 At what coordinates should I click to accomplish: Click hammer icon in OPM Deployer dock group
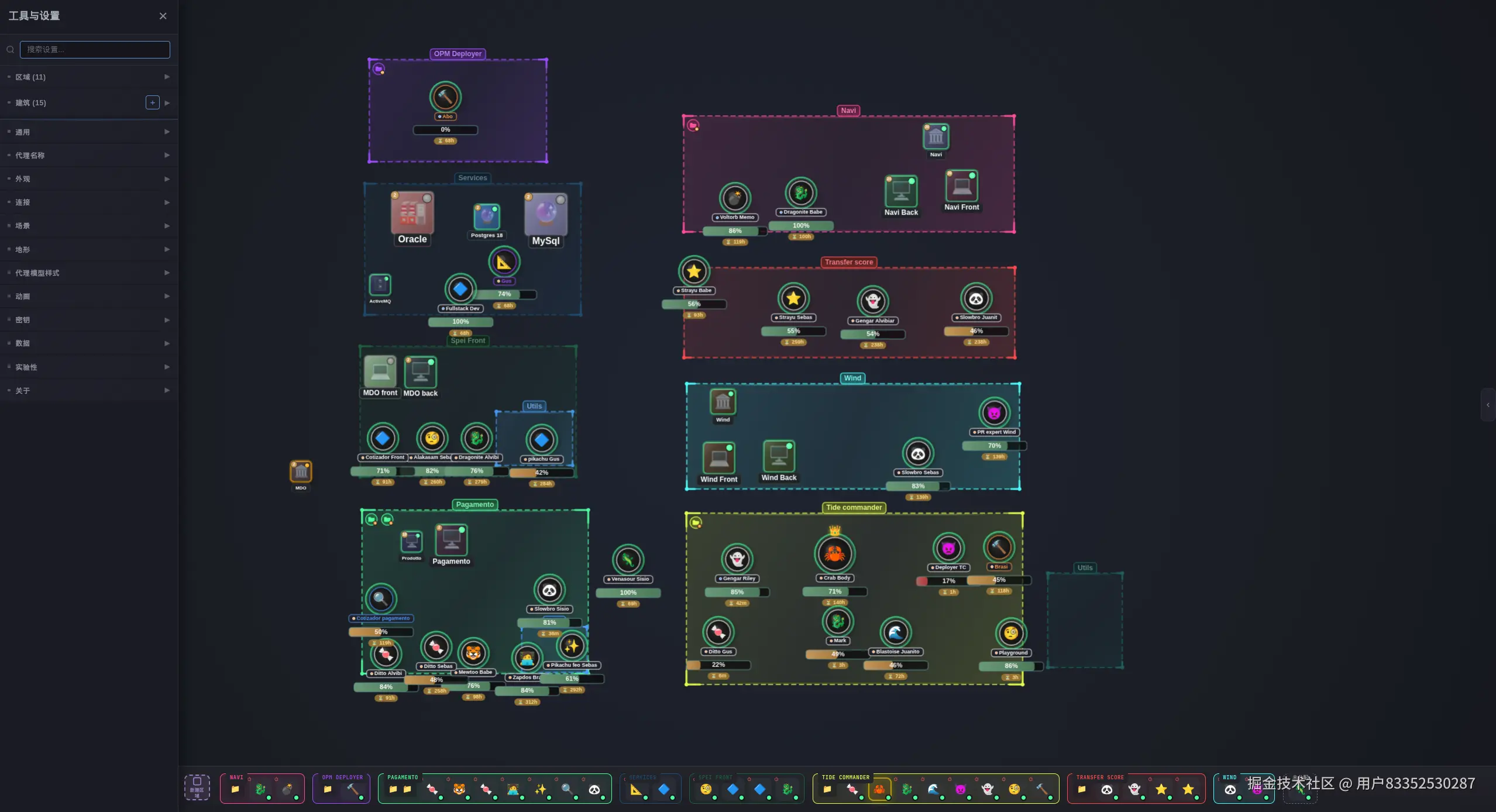coord(353,789)
